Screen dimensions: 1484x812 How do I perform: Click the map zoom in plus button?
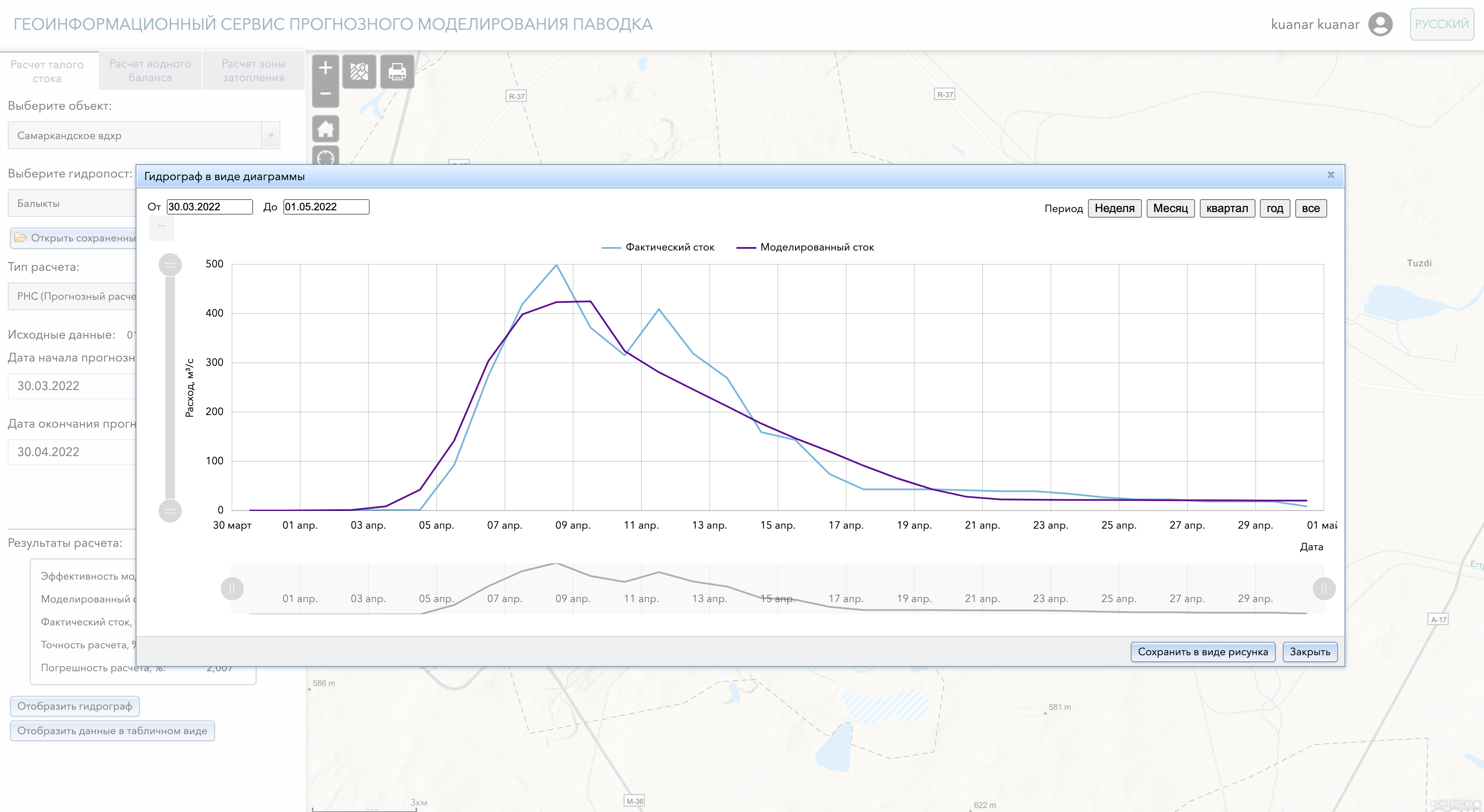325,68
